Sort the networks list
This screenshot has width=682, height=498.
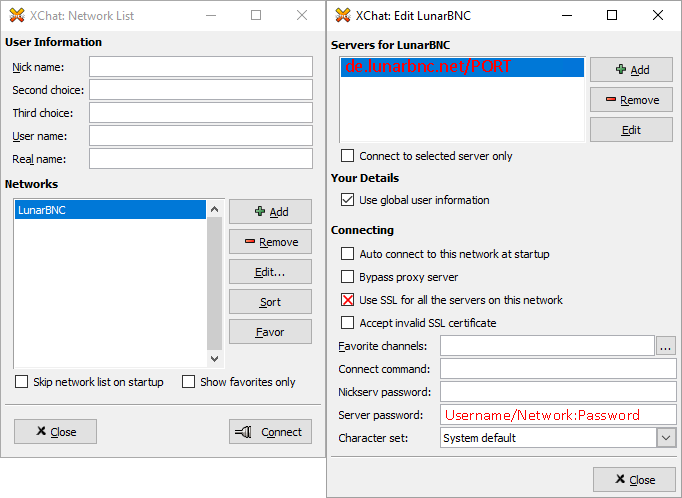point(271,302)
